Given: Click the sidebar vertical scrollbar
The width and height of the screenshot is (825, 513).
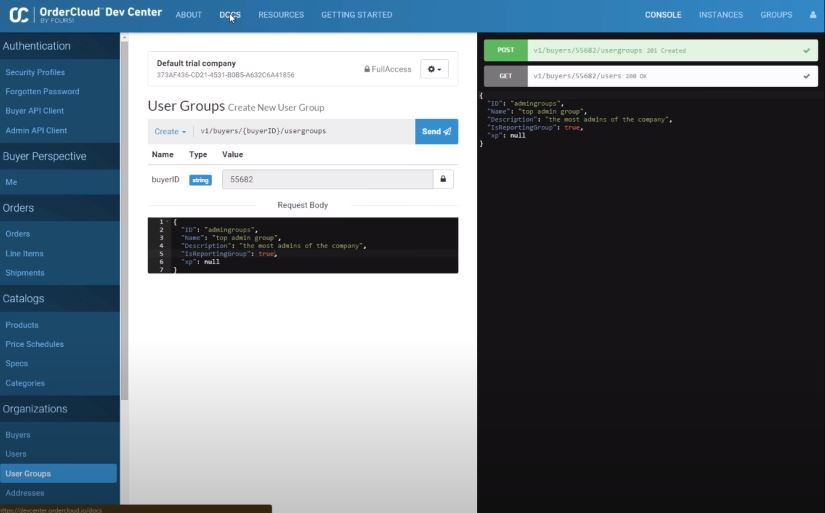Looking at the screenshot, I should pos(124,220).
